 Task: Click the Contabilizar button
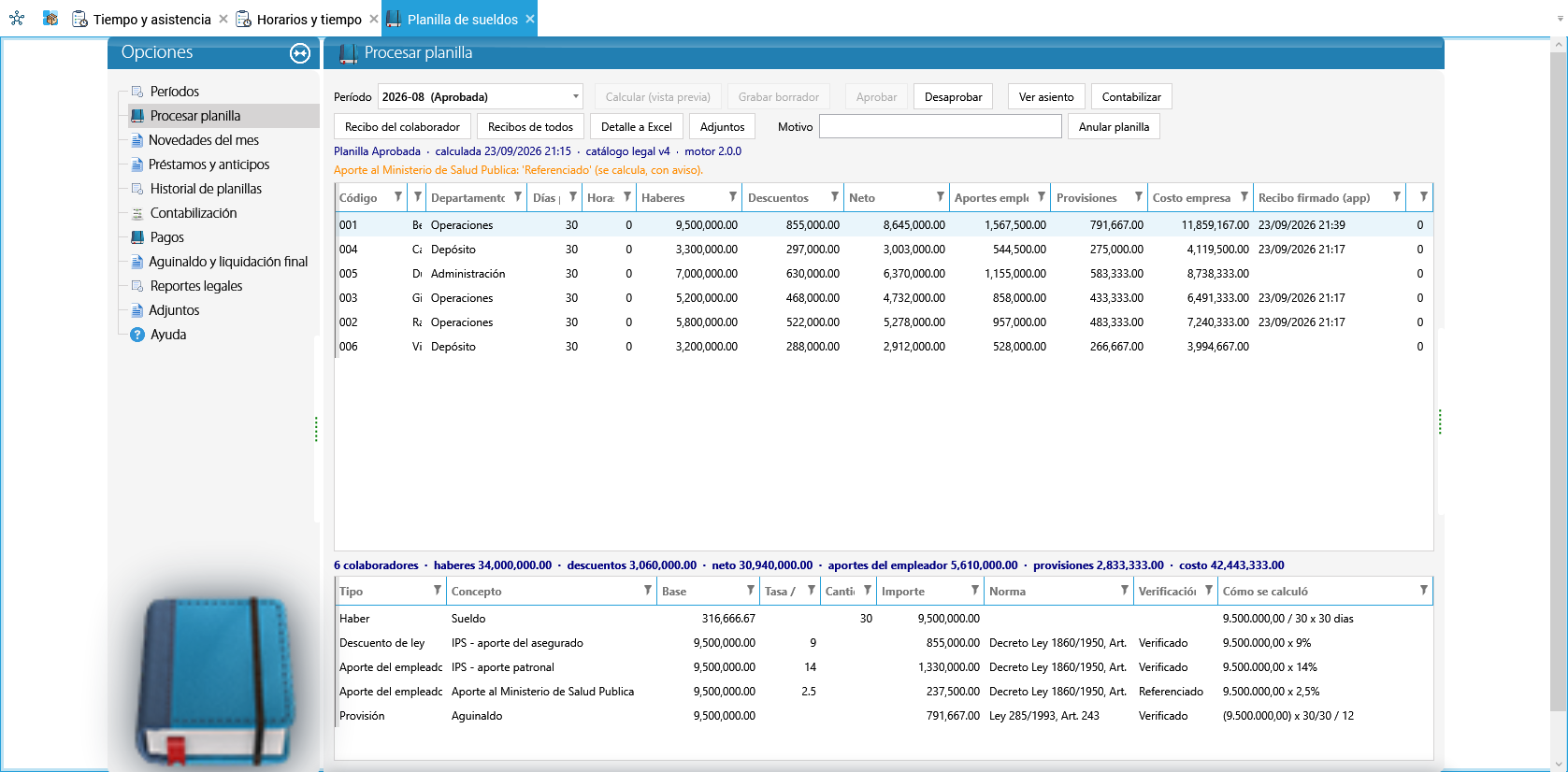1131,97
